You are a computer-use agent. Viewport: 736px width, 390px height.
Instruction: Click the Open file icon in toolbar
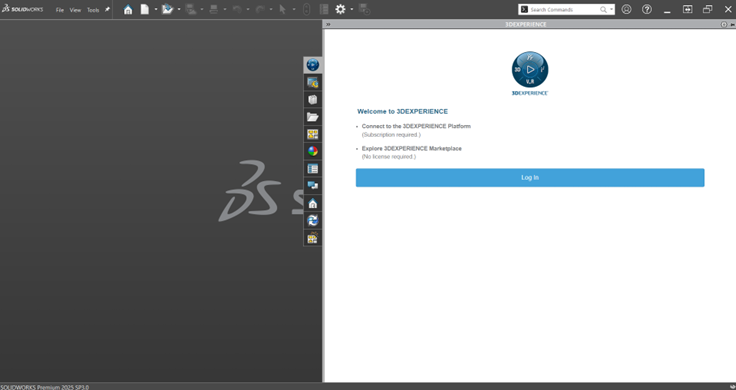coord(167,9)
